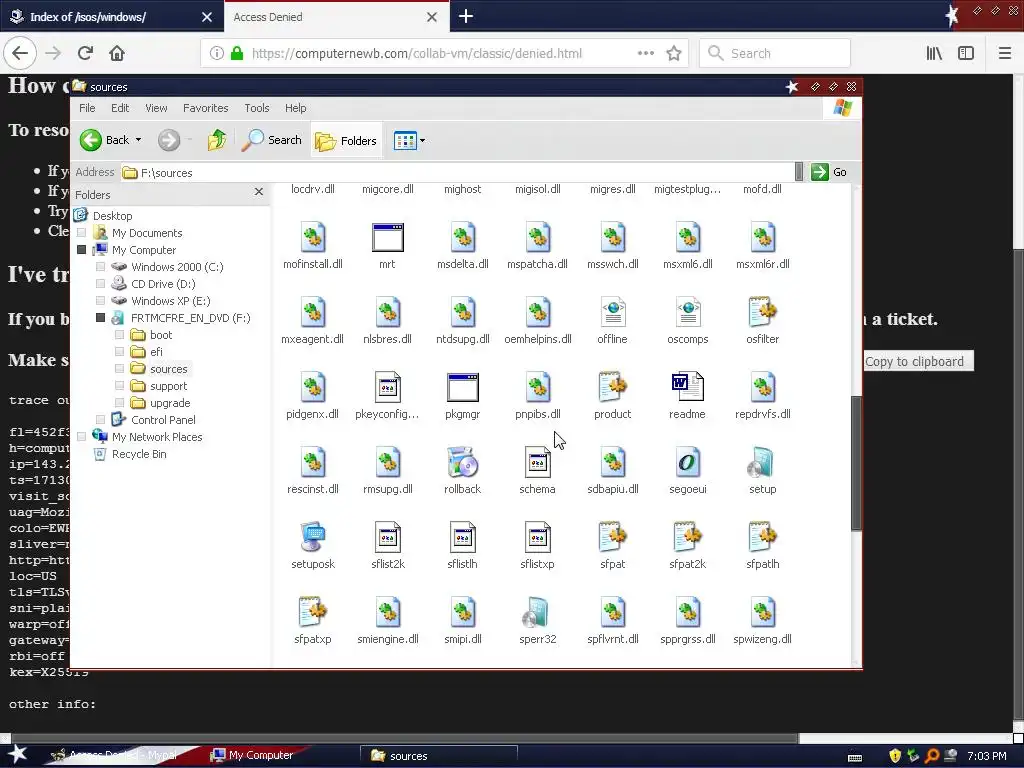This screenshot has width=1024, height=768.
Task: Open Firefox library icon
Action: pos(934,53)
